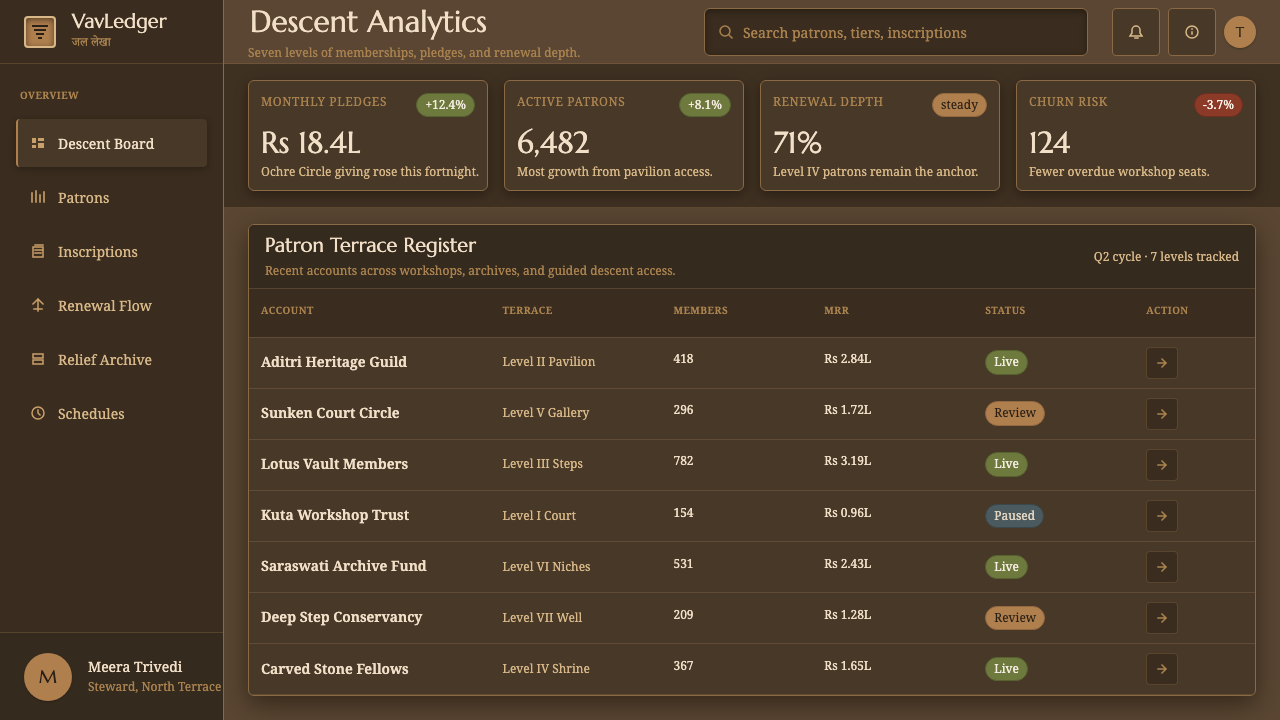Open the notifications bell
Image resolution: width=1280 pixels, height=720 pixels.
tap(1136, 32)
